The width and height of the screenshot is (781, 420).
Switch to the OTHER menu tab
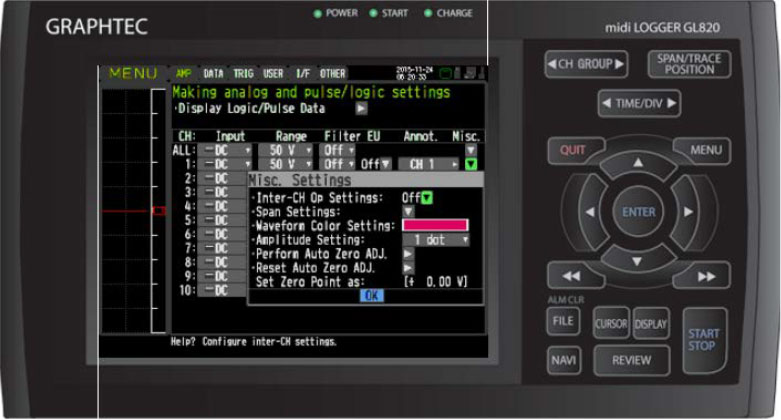tap(332, 74)
